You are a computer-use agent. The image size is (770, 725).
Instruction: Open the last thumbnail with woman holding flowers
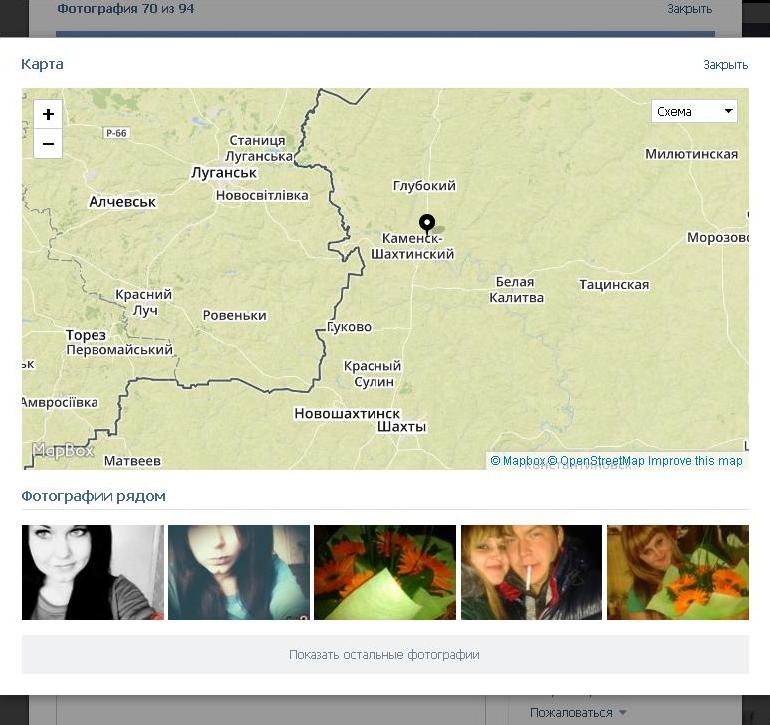[677, 572]
